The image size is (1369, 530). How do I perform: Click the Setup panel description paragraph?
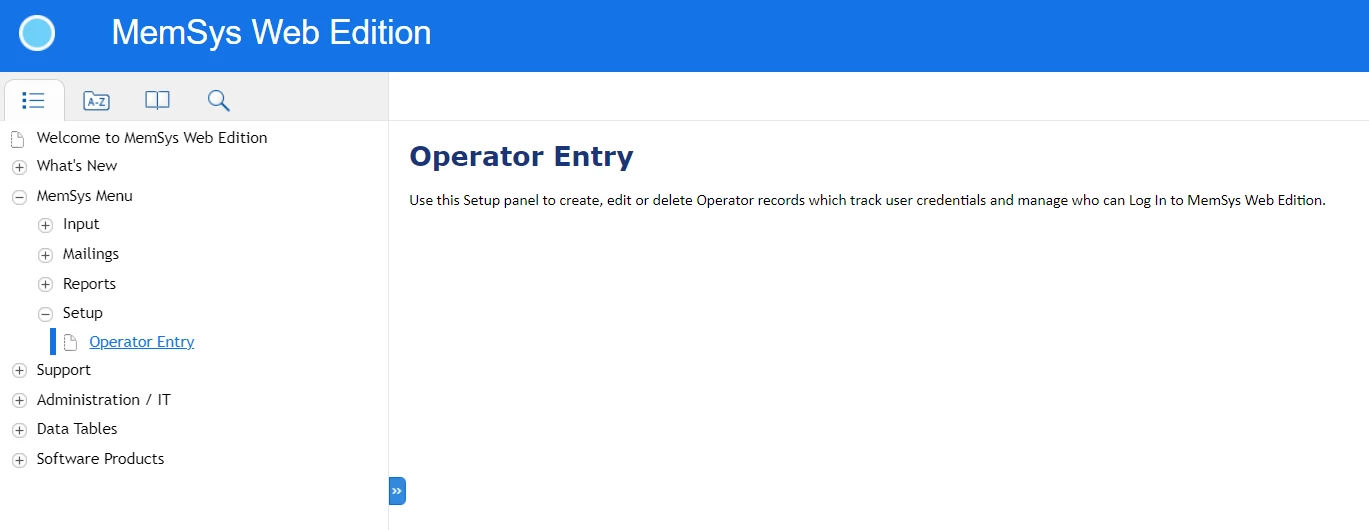pyautogui.click(x=867, y=200)
